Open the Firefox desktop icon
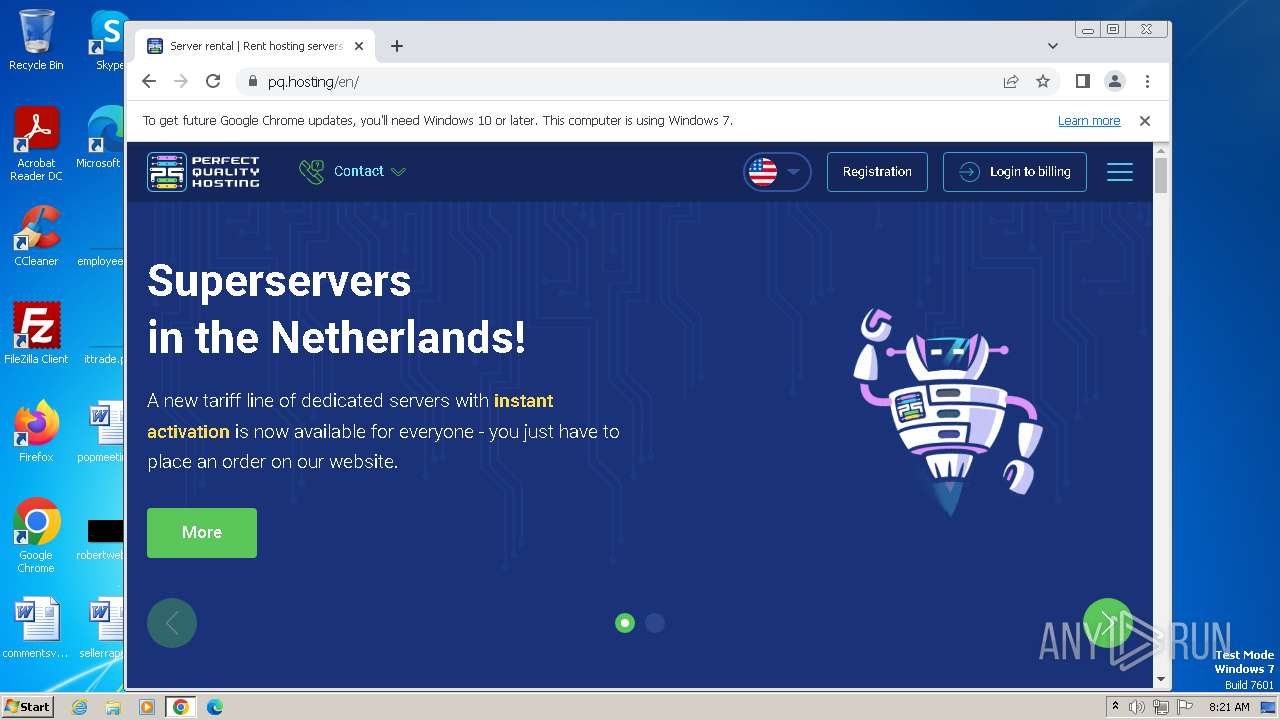This screenshot has height=720, width=1280. (x=36, y=431)
